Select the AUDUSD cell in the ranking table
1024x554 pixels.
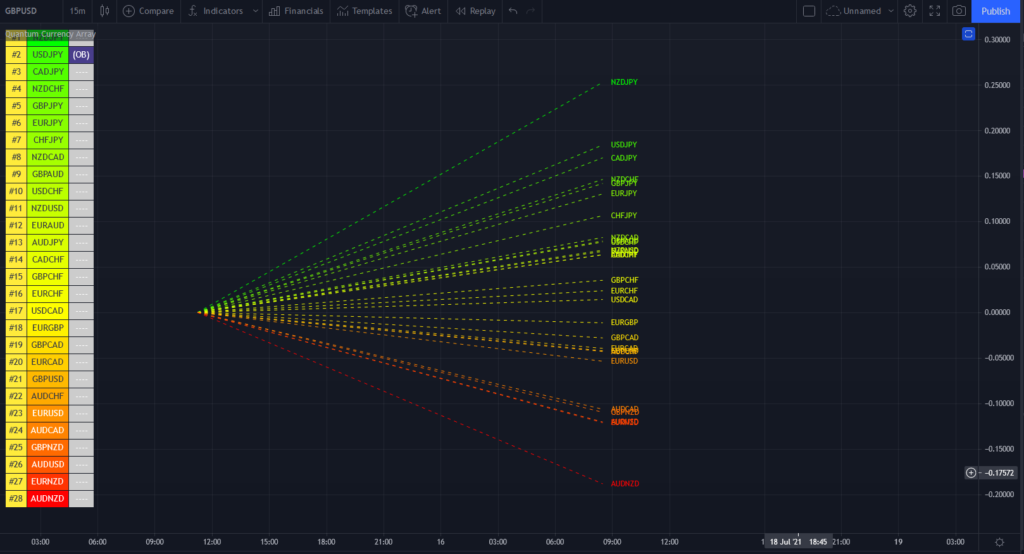point(48,464)
